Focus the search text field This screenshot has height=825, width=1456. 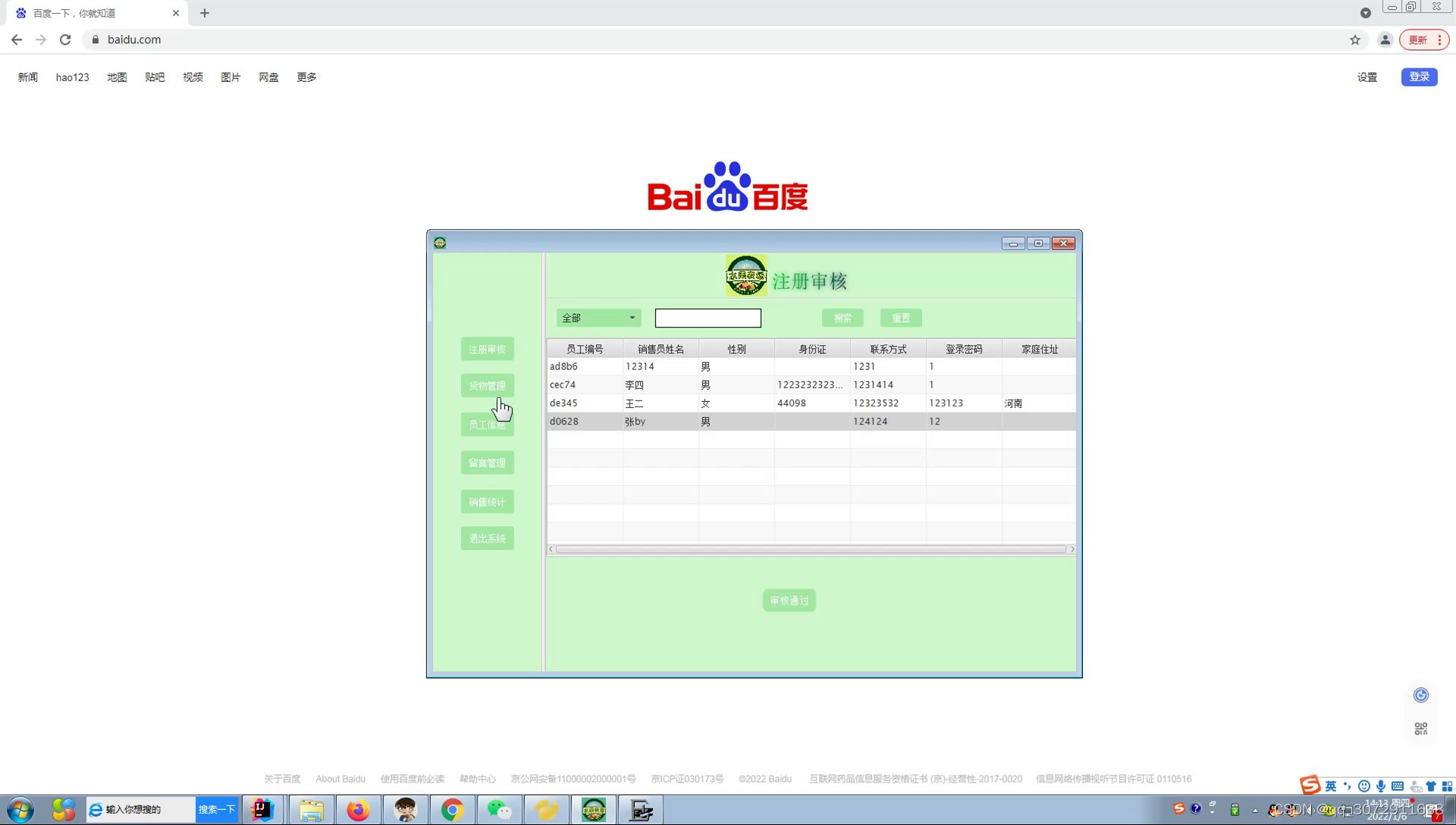708,318
